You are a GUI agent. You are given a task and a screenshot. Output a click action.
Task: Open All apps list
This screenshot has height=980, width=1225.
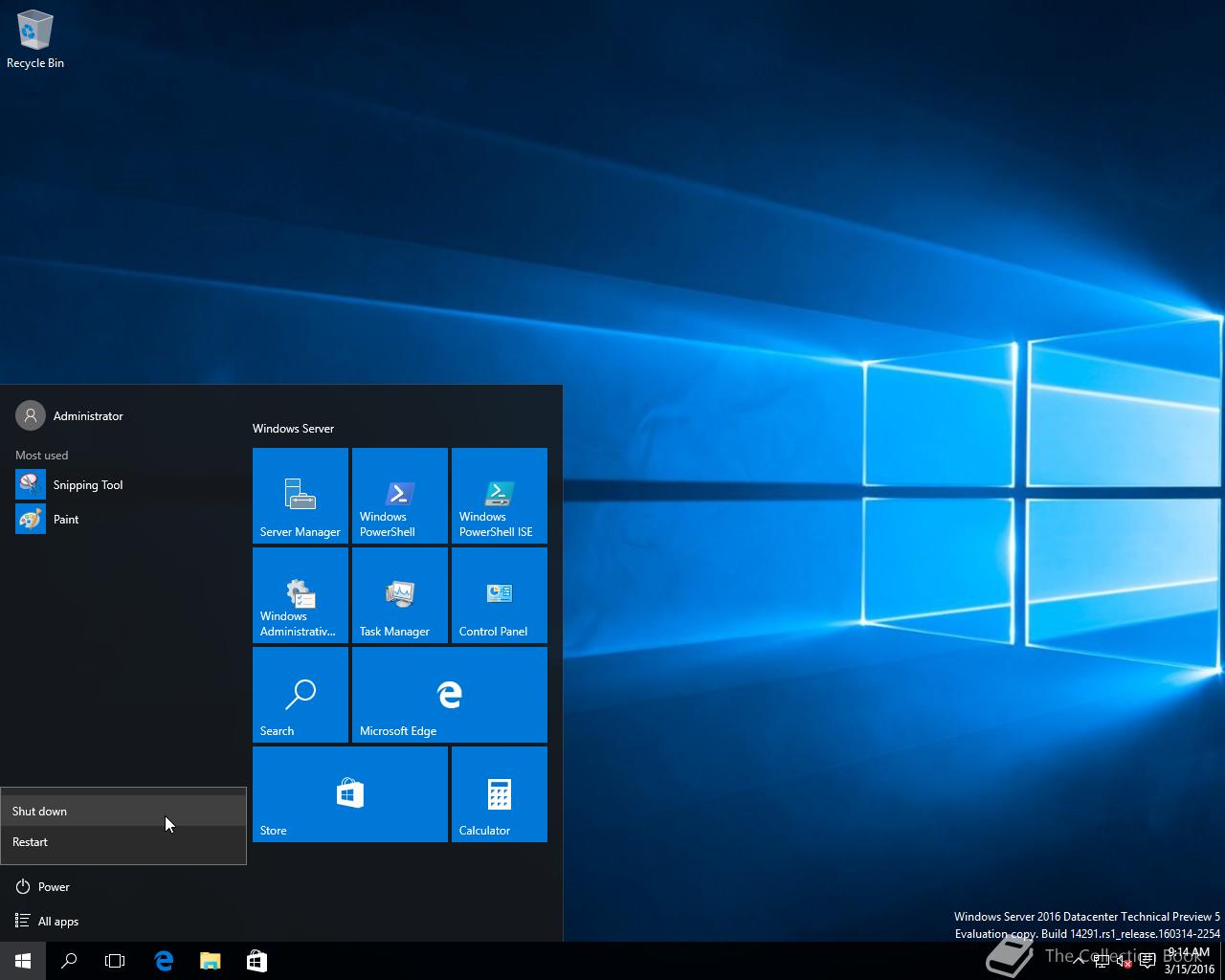click(x=123, y=922)
